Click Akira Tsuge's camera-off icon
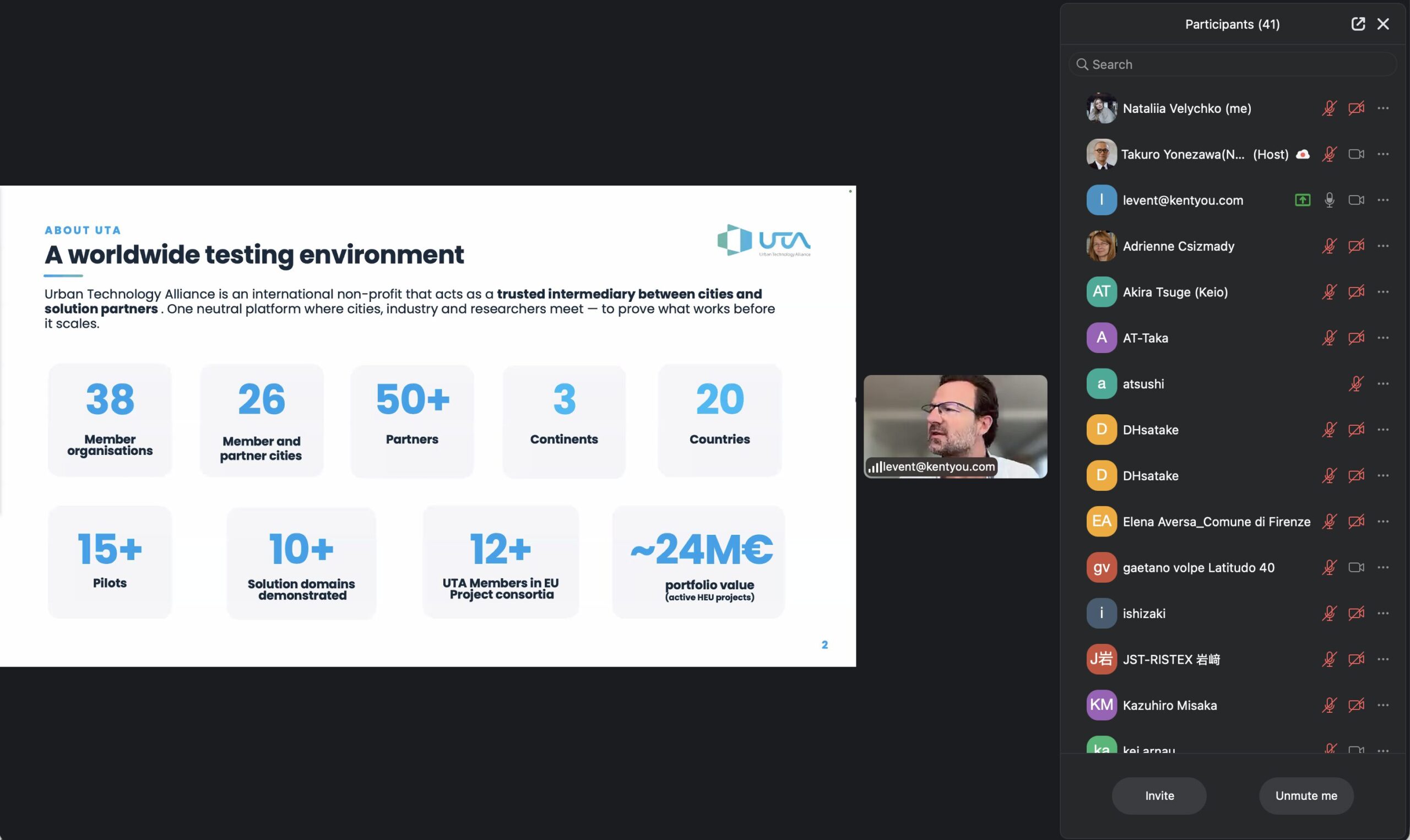Image resolution: width=1410 pixels, height=840 pixels. pos(1356,291)
